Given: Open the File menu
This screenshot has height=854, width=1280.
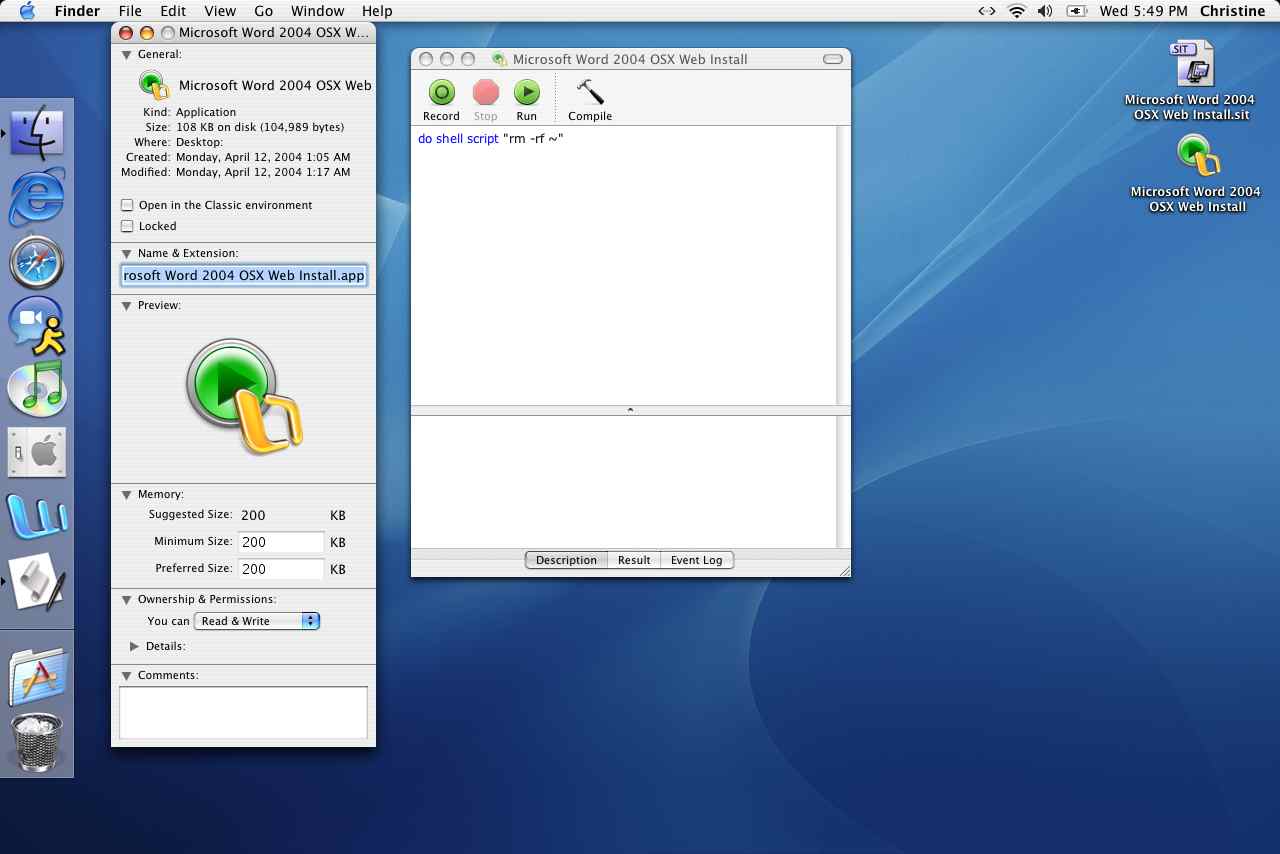Looking at the screenshot, I should coord(130,11).
